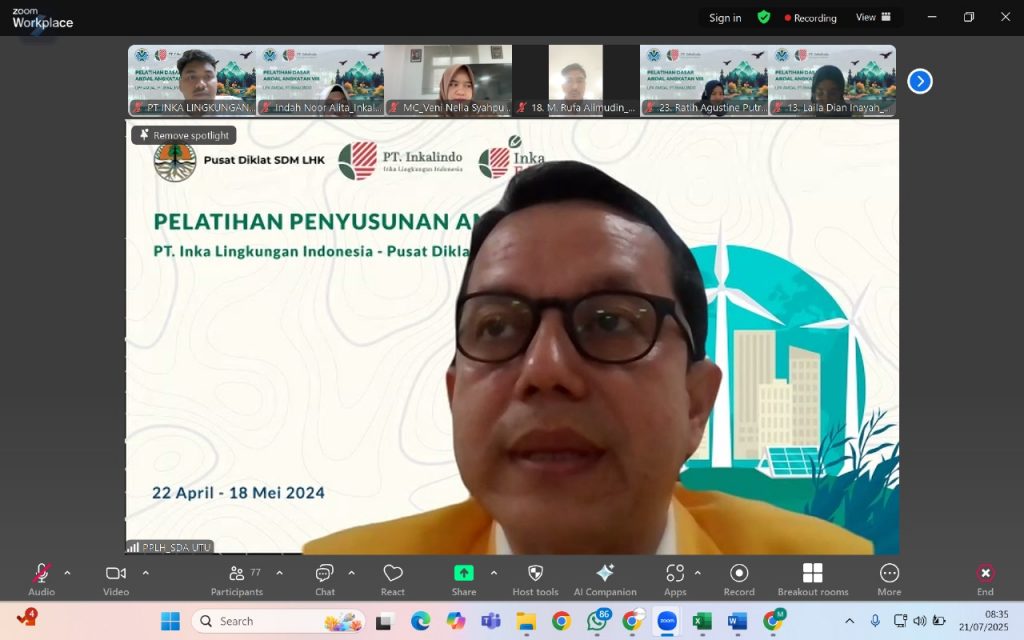The height and width of the screenshot is (640, 1024).
Task: Open network settings in system tray
Action: (x=900, y=620)
